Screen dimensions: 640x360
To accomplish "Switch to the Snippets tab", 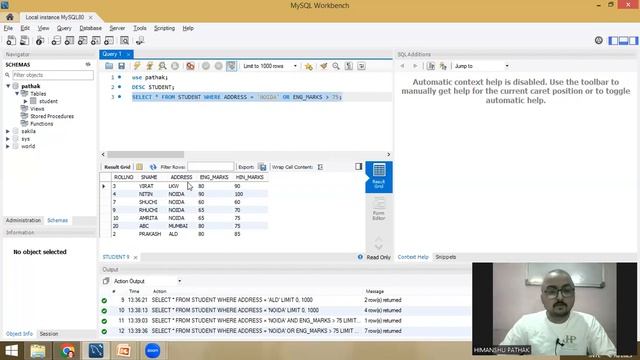I will 446,257.
